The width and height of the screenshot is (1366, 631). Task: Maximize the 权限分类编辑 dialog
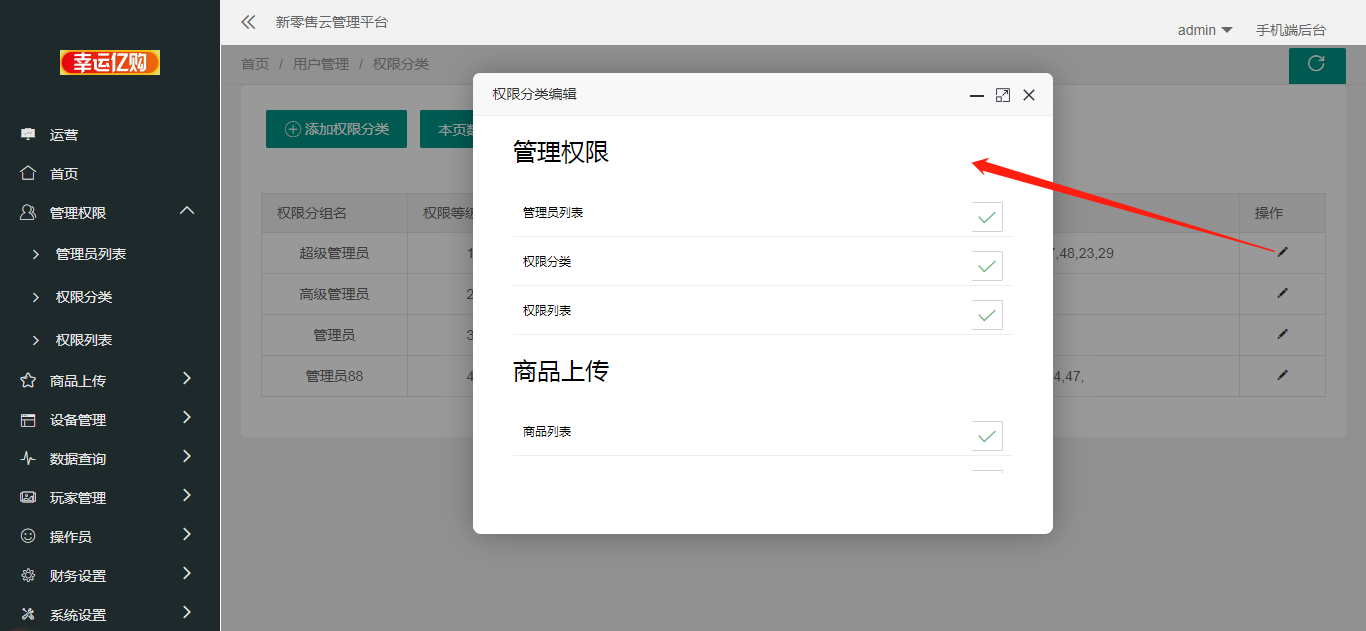(1002, 95)
